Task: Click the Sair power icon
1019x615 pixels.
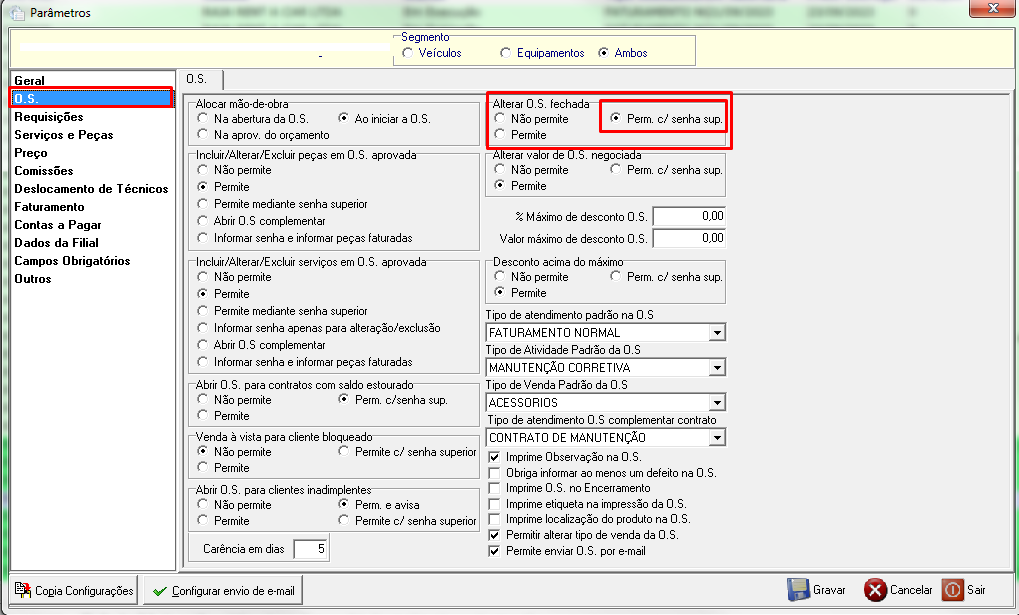Action: (x=953, y=590)
